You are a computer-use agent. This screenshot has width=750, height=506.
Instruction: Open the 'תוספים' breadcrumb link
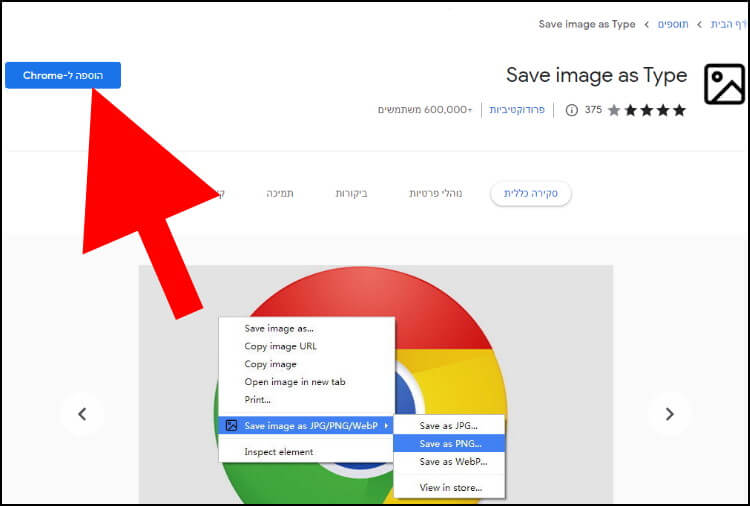(x=673, y=24)
